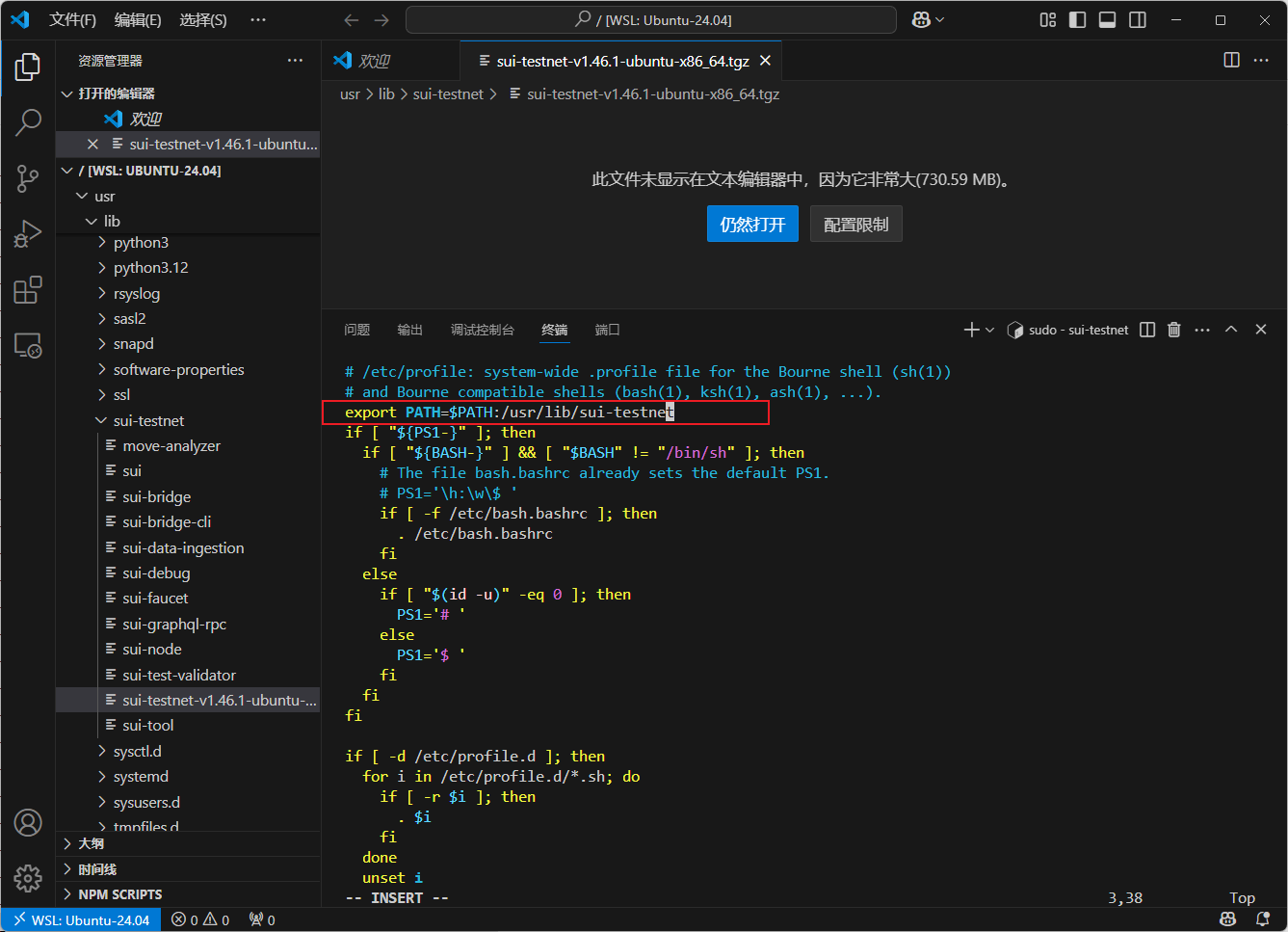Viewport: 1288px width, 932px height.
Task: Open notifications bell in status bar
Action: [1262, 920]
